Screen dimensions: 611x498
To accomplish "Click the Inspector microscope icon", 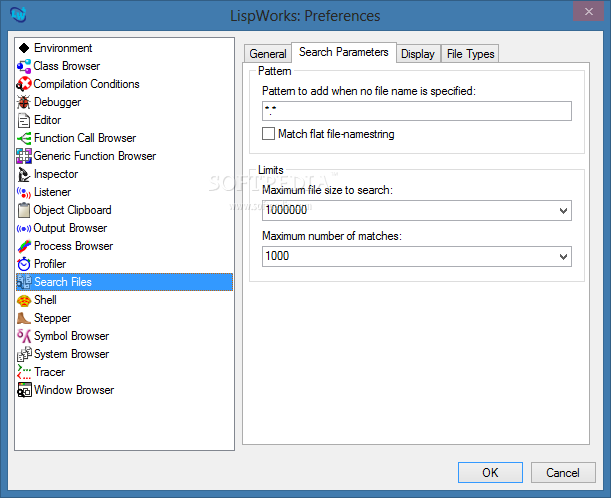I will click(x=24, y=174).
